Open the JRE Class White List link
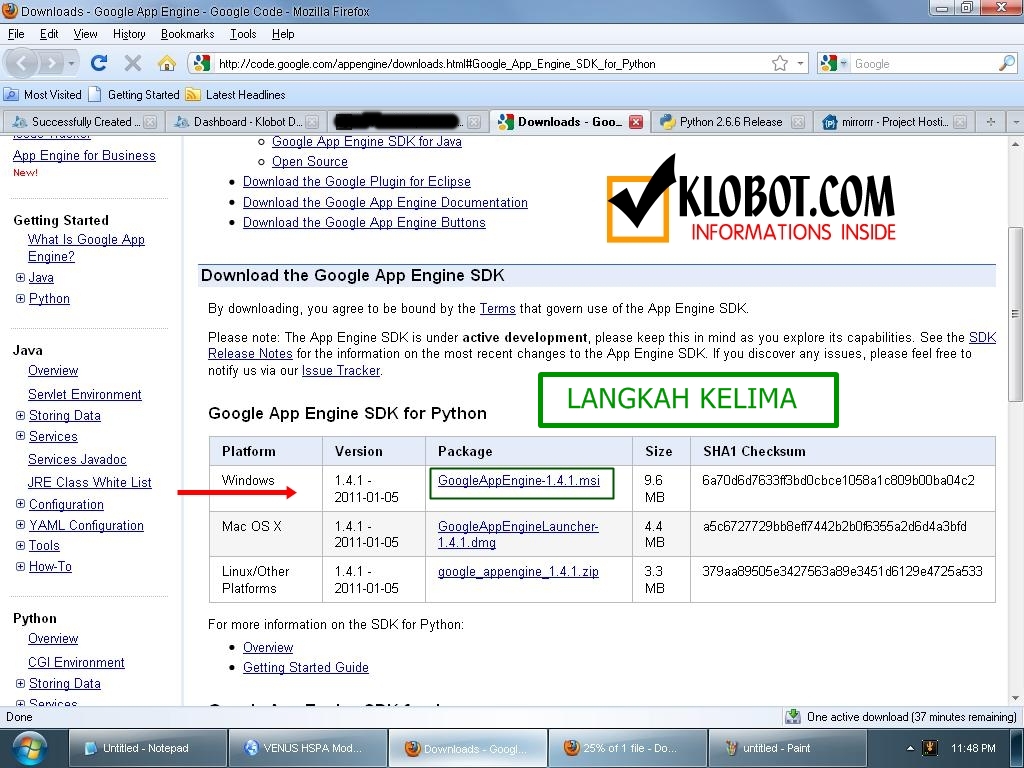 (x=89, y=483)
